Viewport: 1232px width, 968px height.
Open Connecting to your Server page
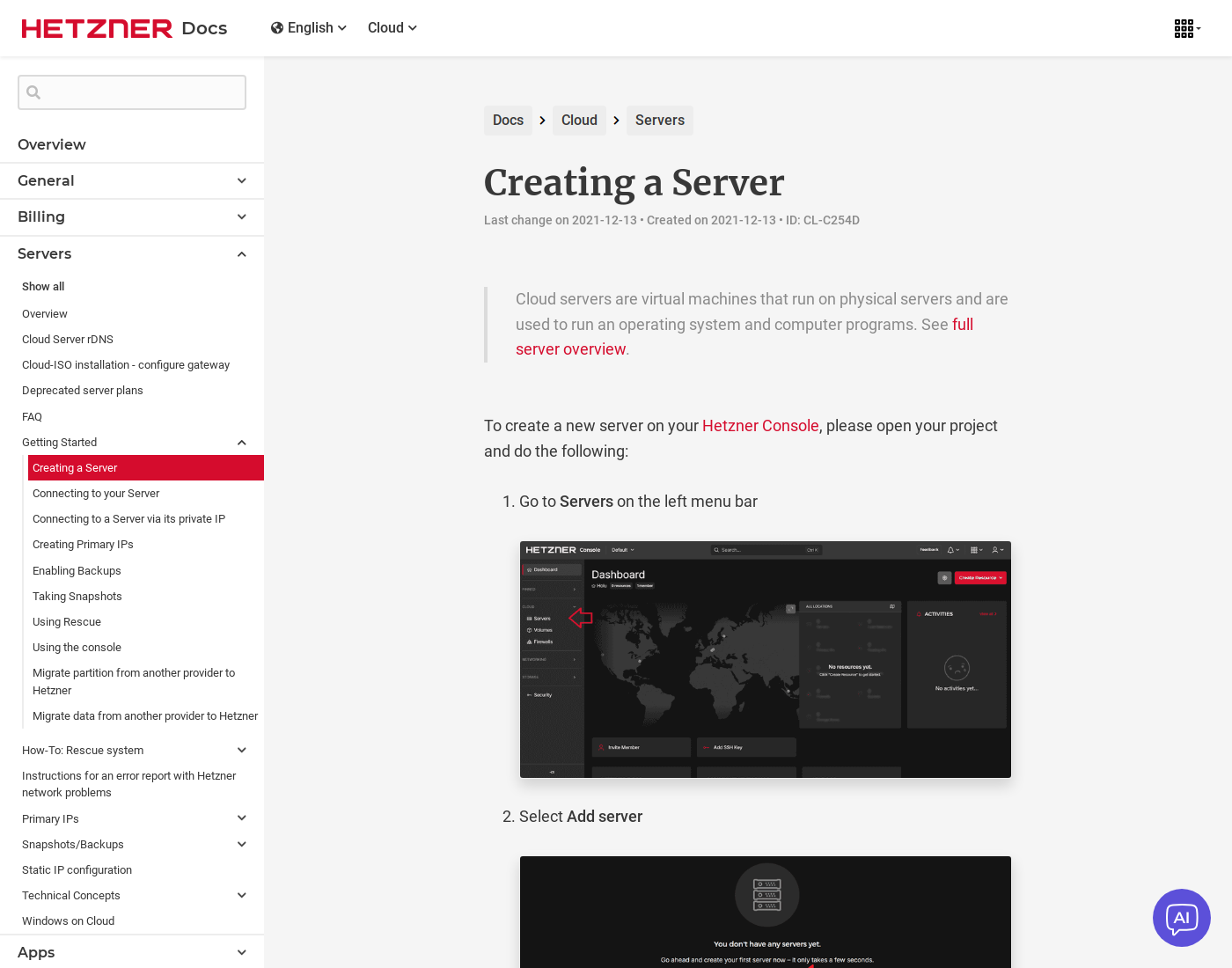click(x=96, y=494)
